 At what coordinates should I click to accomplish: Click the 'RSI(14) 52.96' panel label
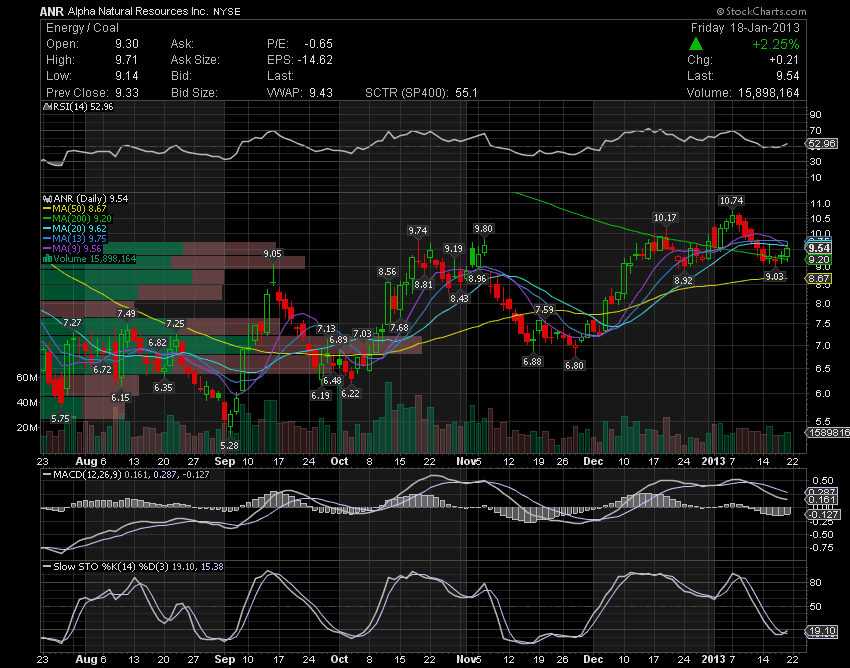(x=81, y=107)
